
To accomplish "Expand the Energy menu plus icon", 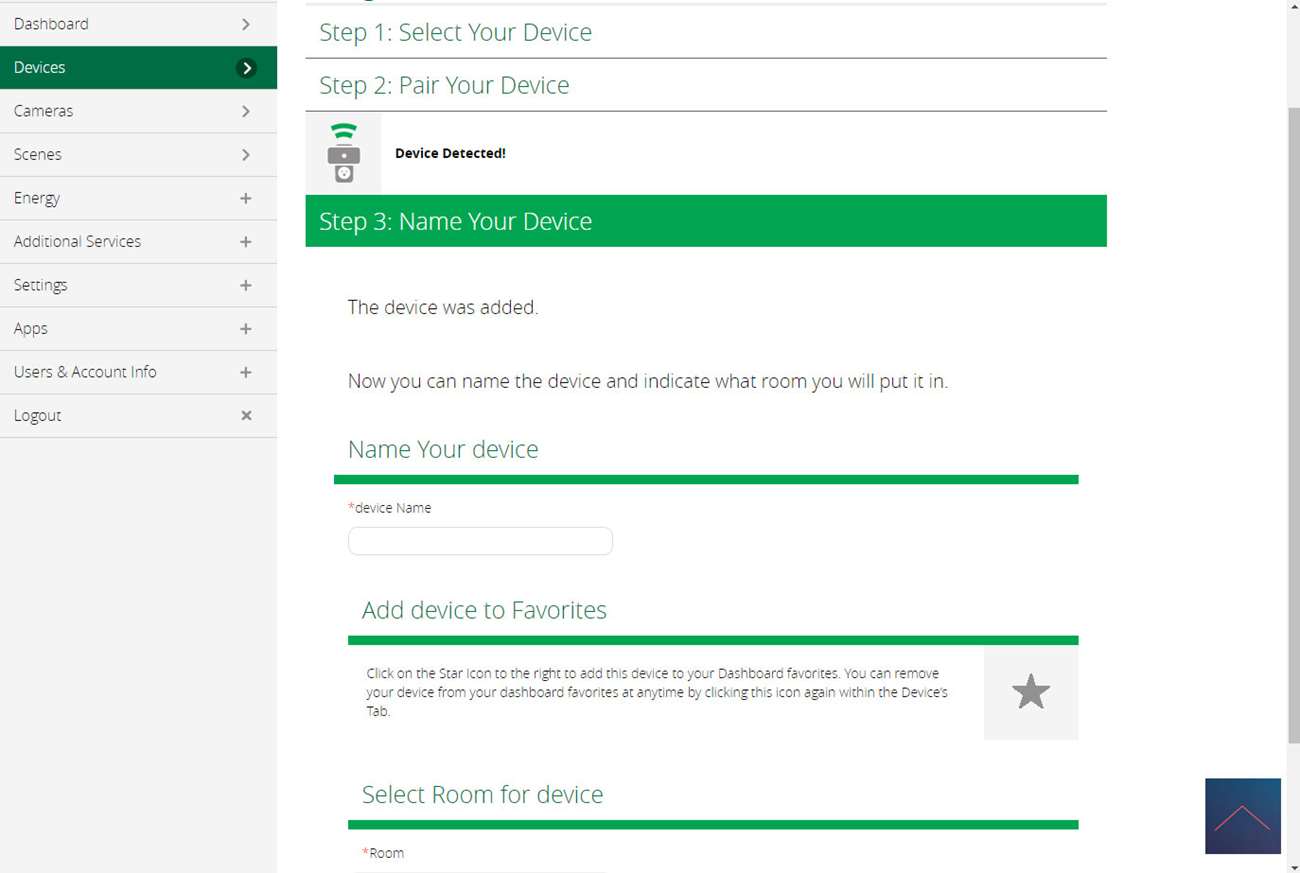I will [246, 198].
